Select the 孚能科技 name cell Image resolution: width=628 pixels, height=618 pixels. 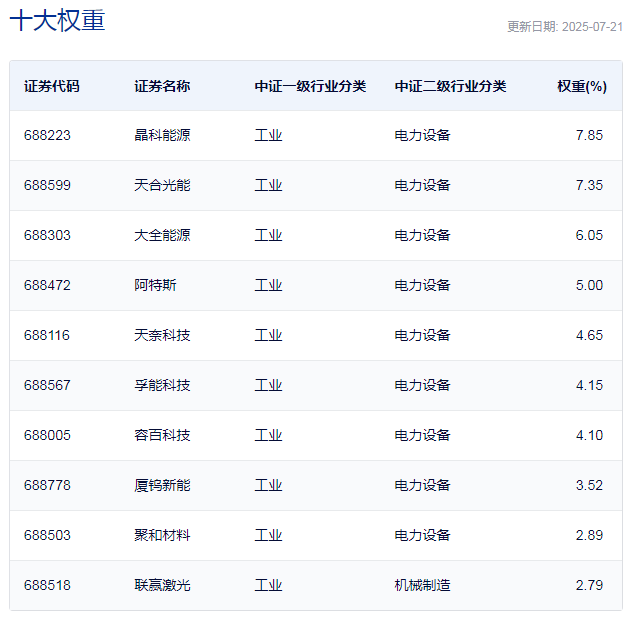coord(162,385)
